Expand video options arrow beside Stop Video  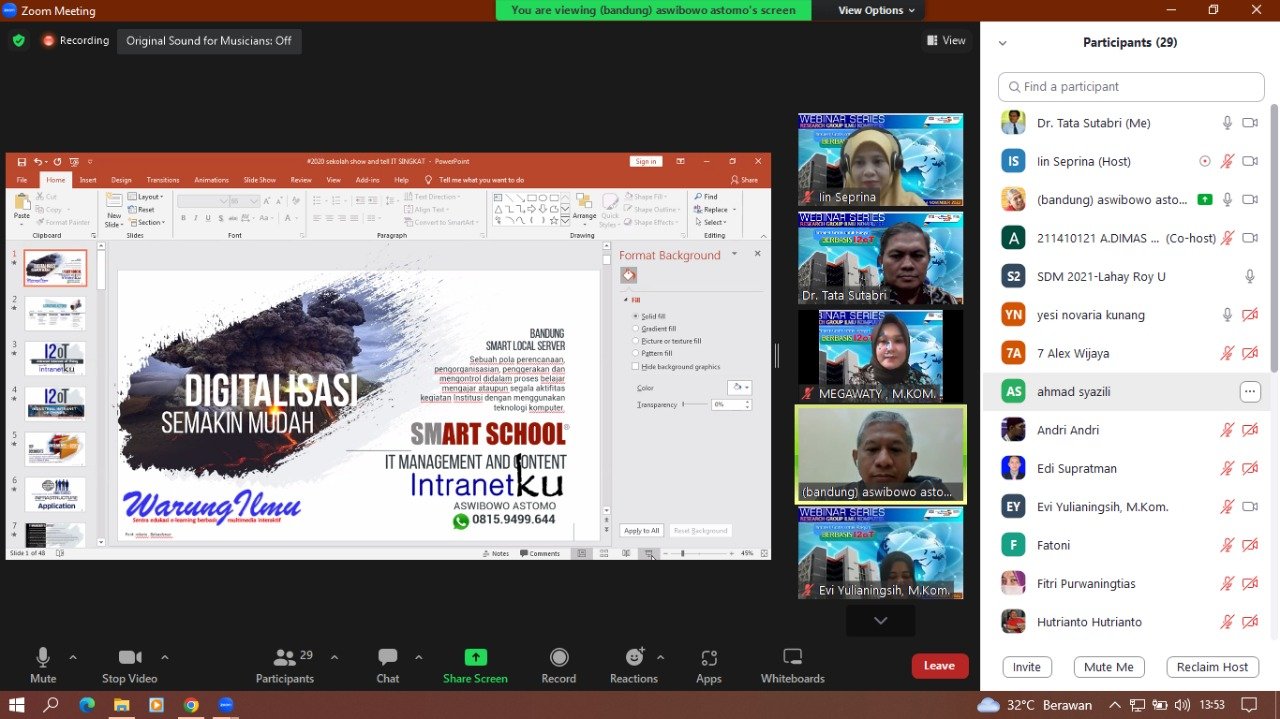(165, 657)
